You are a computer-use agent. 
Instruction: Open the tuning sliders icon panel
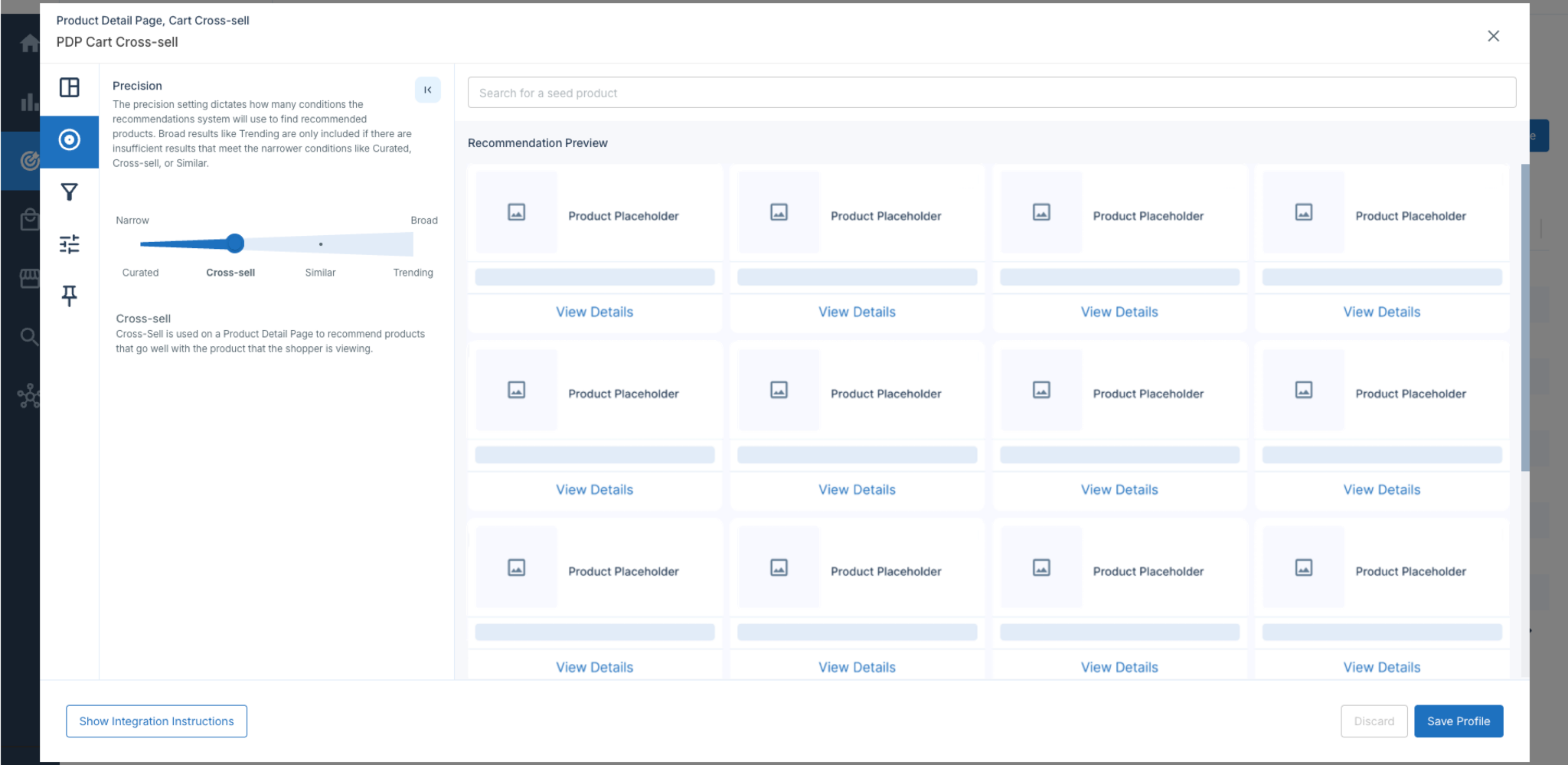tap(70, 244)
